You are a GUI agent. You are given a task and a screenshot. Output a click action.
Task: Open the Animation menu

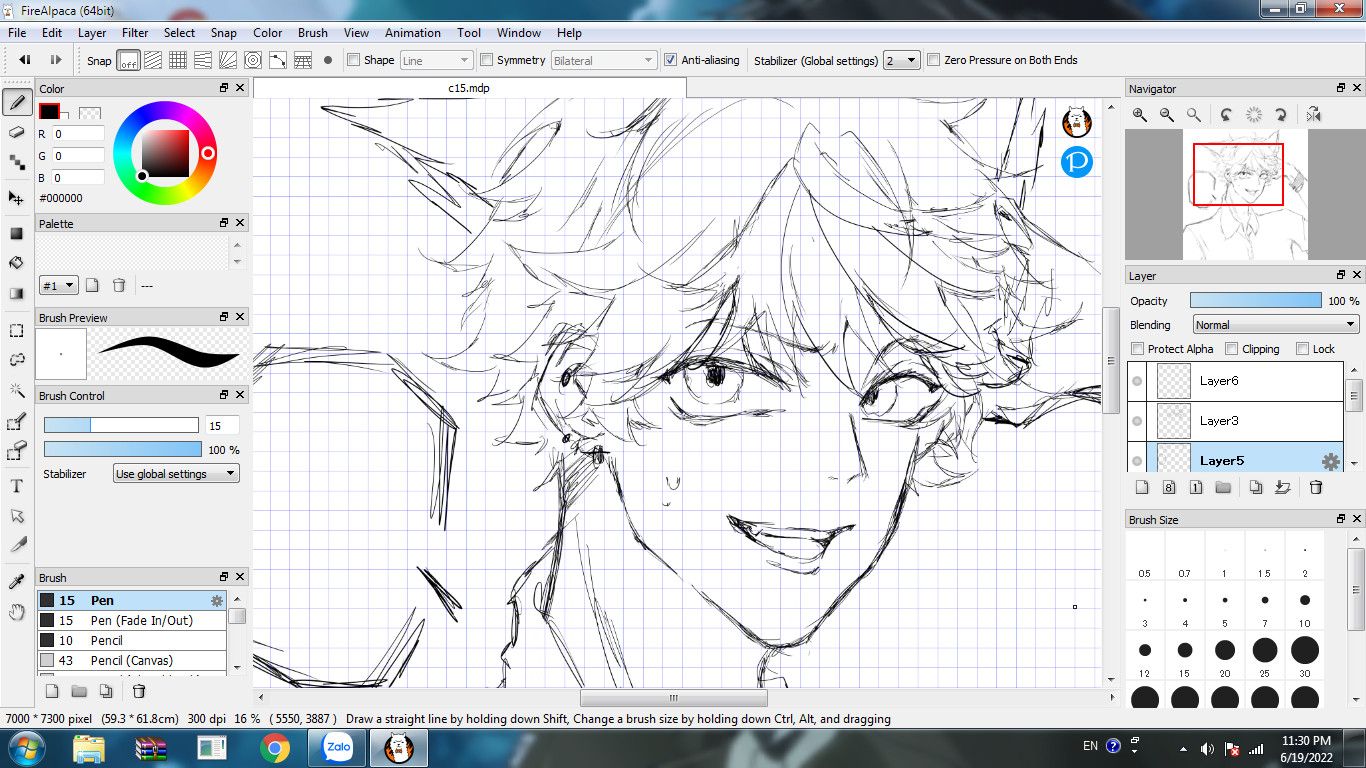(412, 33)
